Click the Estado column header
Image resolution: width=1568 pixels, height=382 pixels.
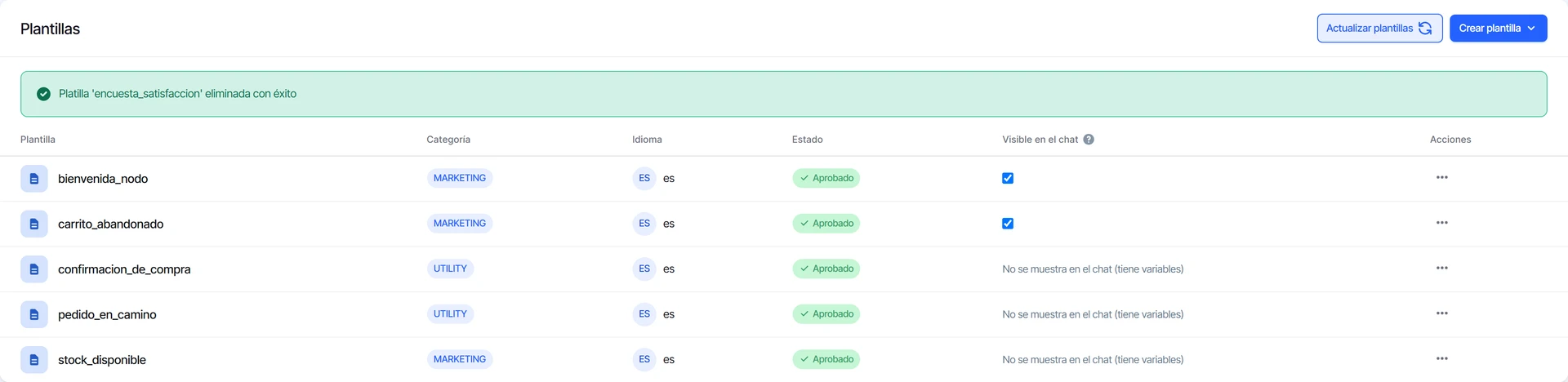(807, 140)
